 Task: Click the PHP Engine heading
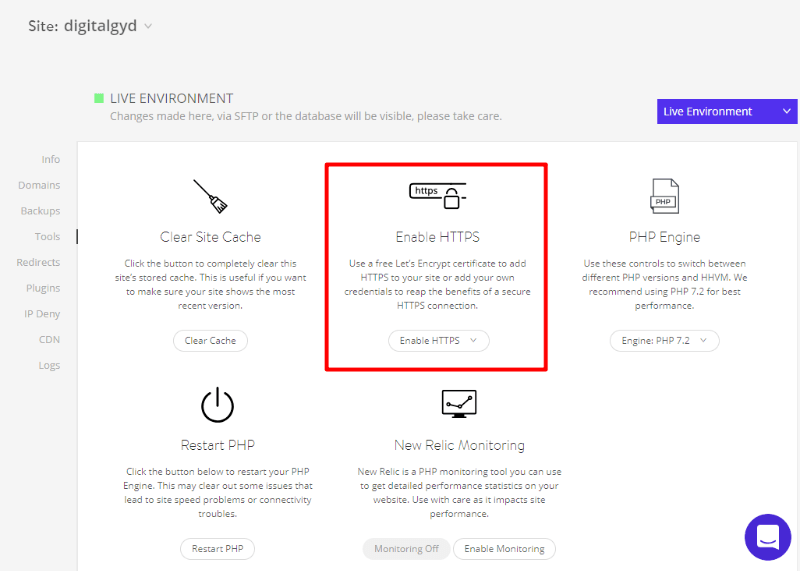click(664, 237)
